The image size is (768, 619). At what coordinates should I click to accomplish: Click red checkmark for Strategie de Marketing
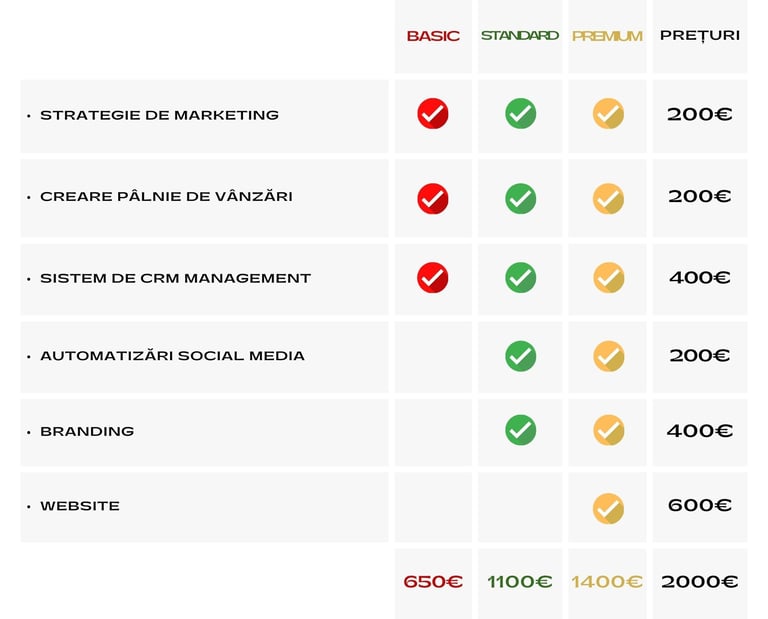click(x=433, y=114)
